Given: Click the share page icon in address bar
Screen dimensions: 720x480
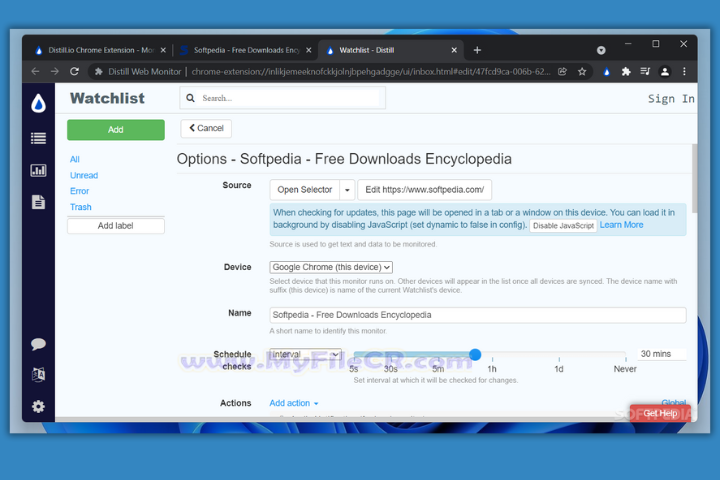Looking at the screenshot, I should (x=562, y=72).
